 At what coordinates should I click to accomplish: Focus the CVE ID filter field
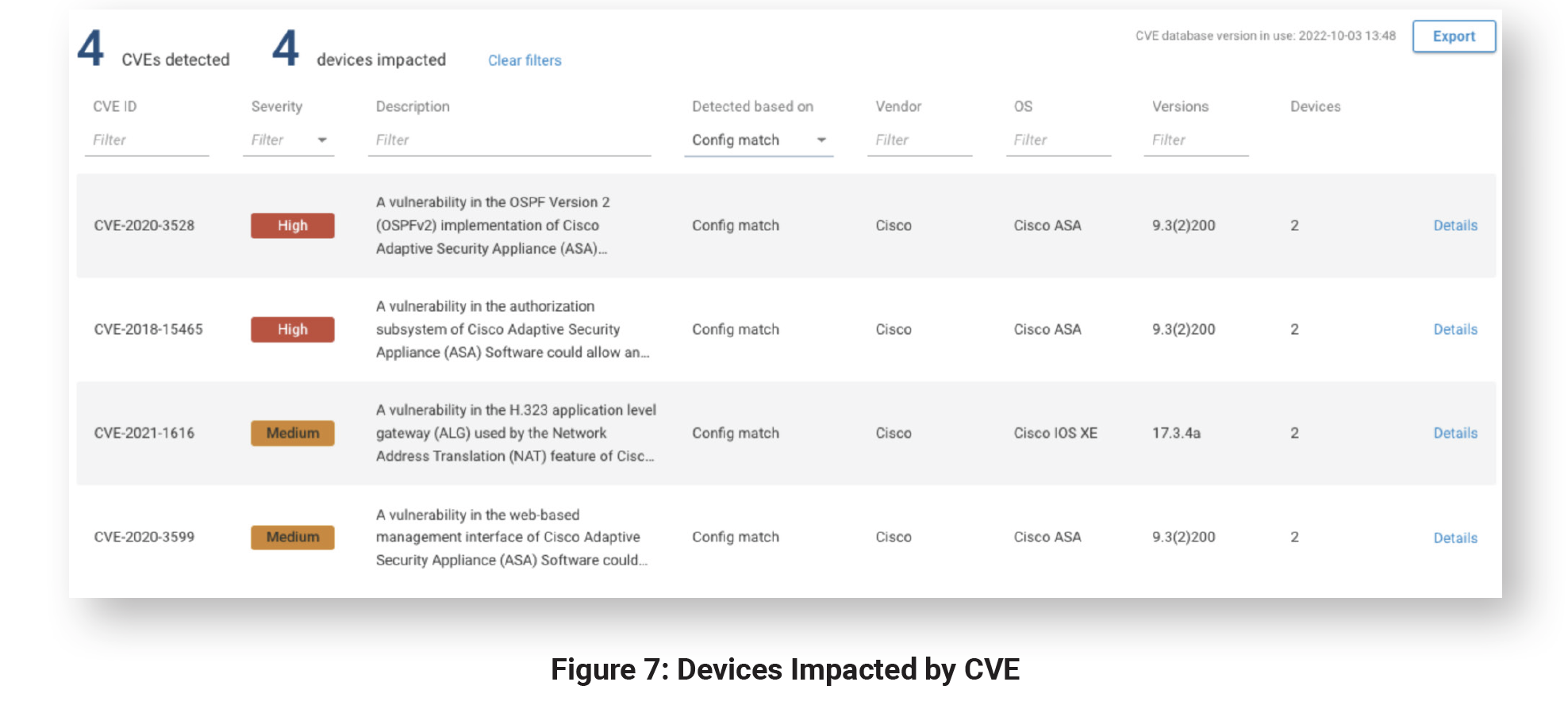[147, 140]
